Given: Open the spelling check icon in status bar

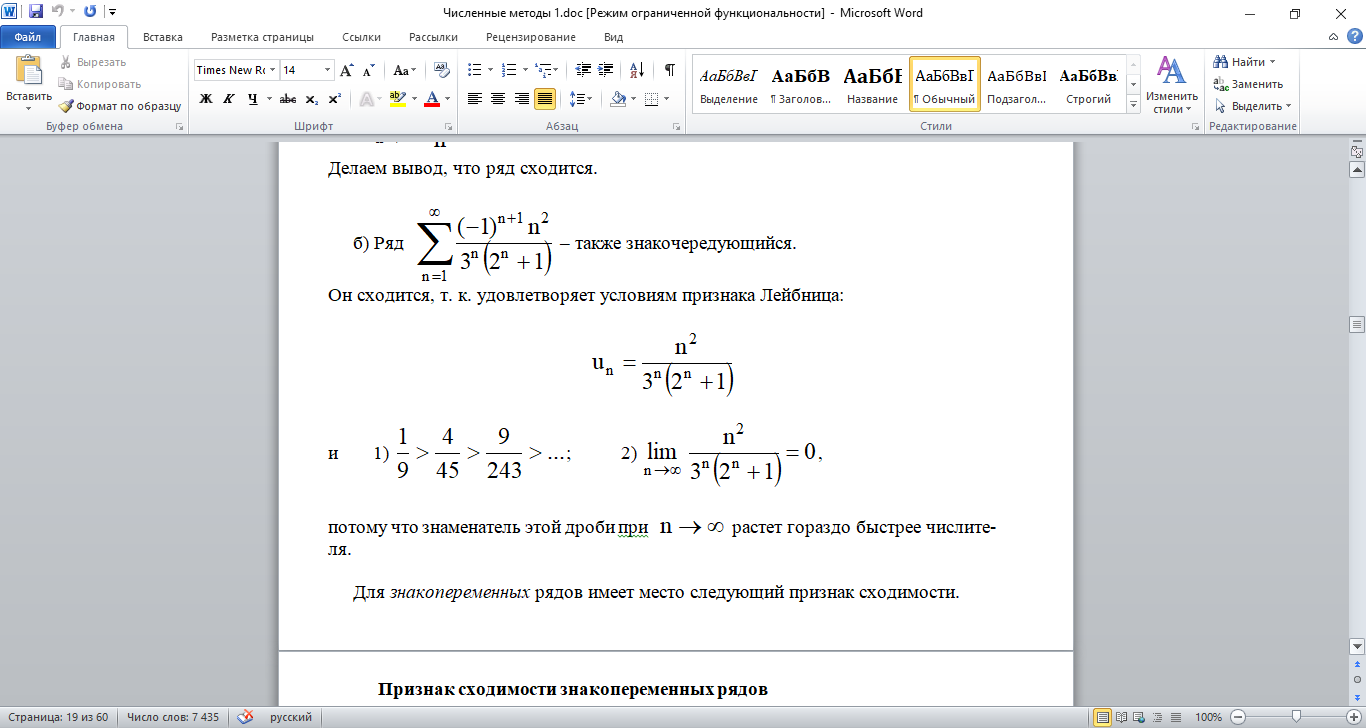Looking at the screenshot, I should (245, 717).
